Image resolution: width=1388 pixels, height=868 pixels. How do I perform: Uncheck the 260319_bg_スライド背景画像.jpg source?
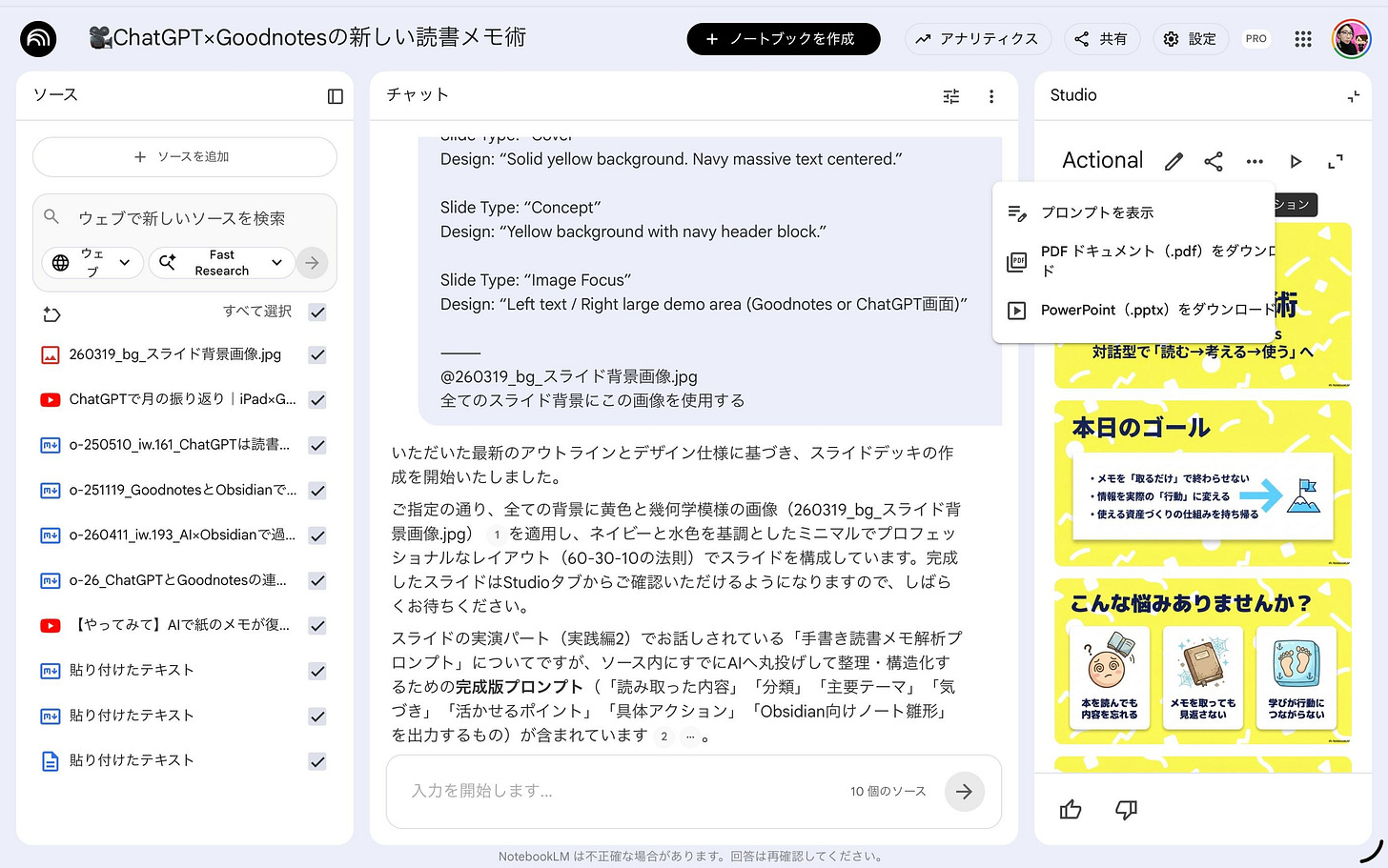(x=317, y=355)
